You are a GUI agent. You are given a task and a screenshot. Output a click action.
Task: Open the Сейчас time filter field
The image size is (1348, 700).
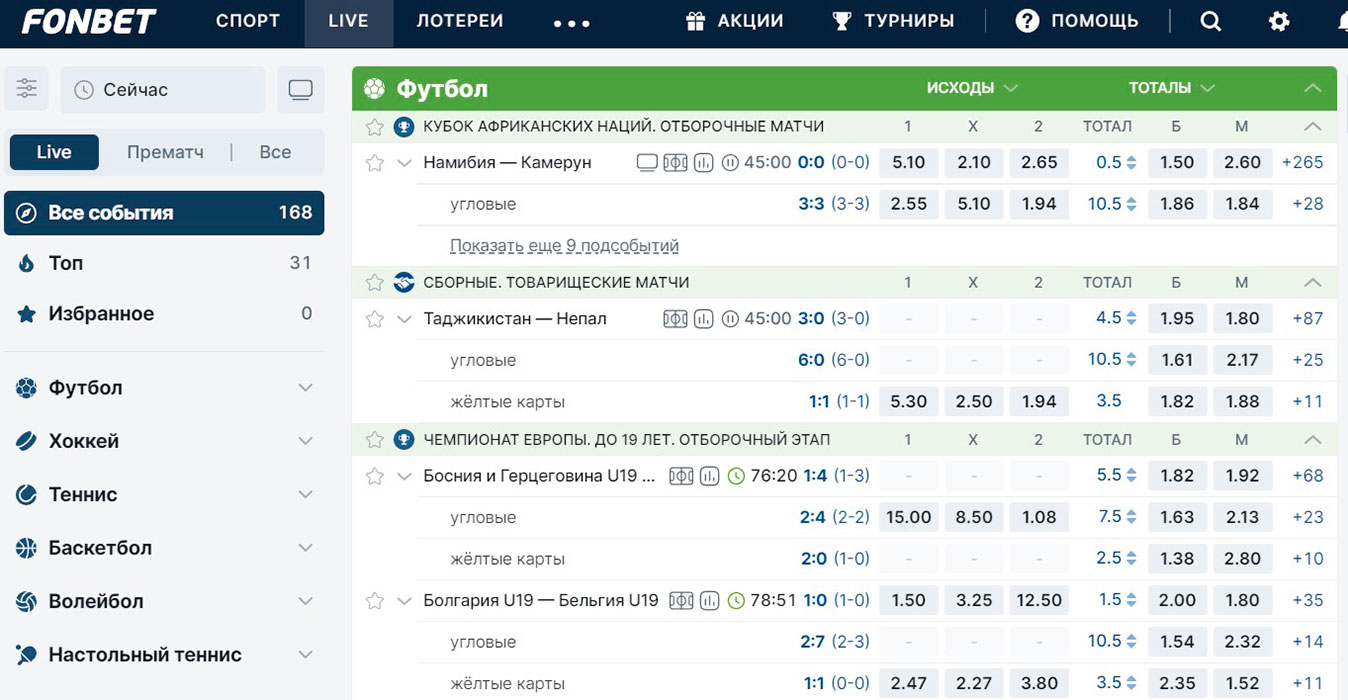(x=162, y=90)
